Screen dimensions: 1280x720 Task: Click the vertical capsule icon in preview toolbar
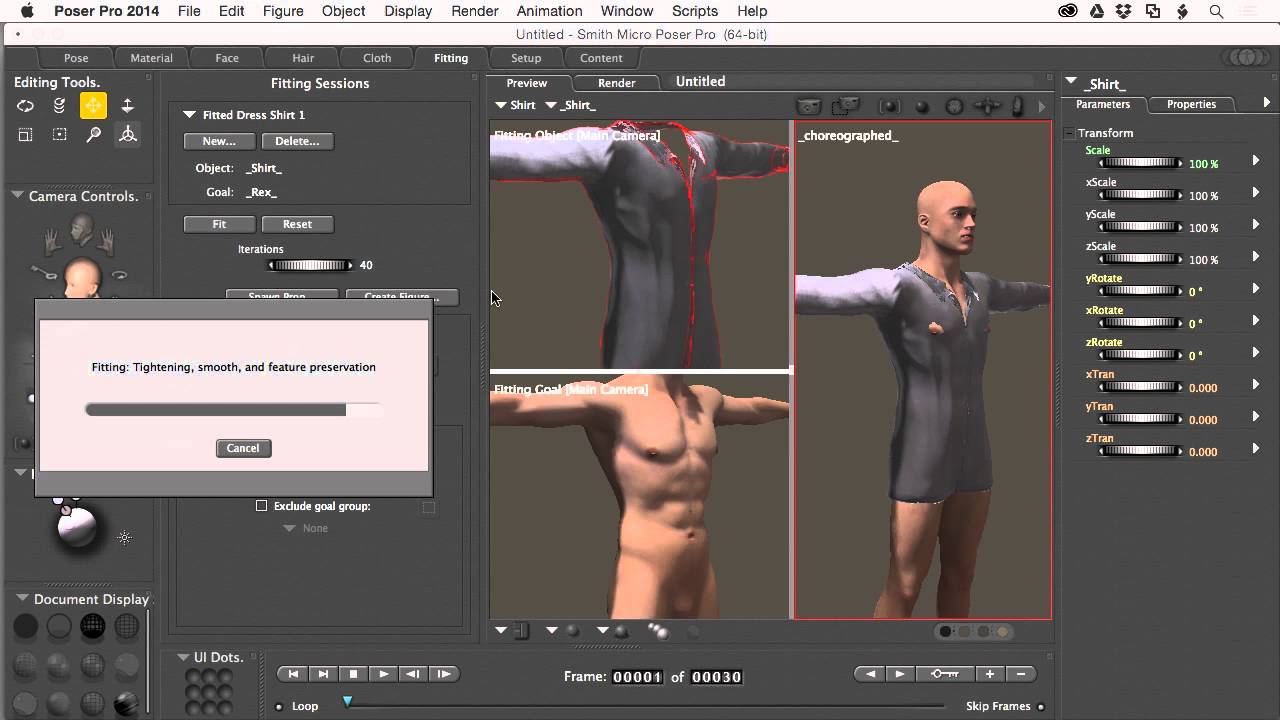point(1018,106)
